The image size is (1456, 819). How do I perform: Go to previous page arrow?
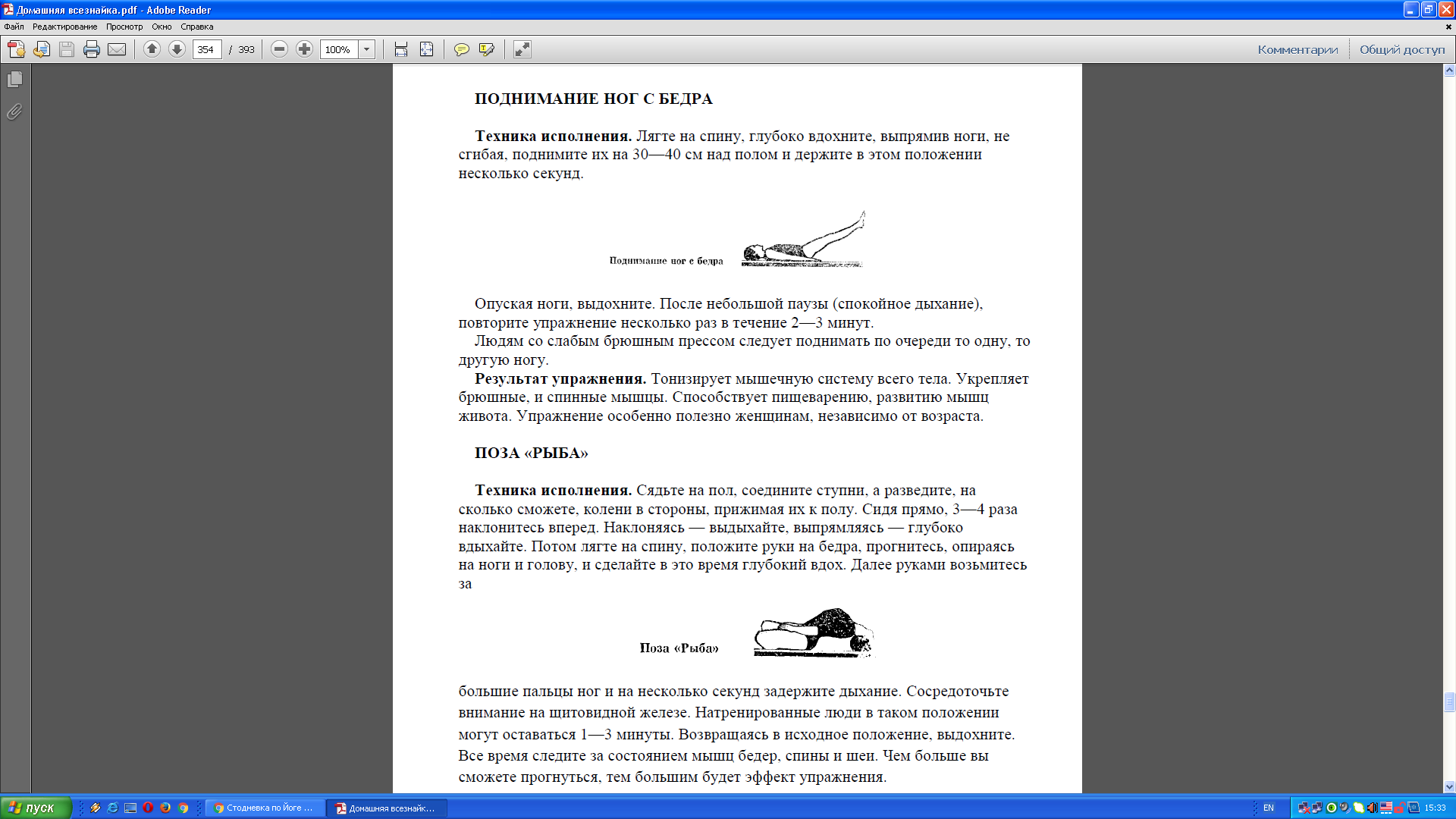click(x=152, y=49)
